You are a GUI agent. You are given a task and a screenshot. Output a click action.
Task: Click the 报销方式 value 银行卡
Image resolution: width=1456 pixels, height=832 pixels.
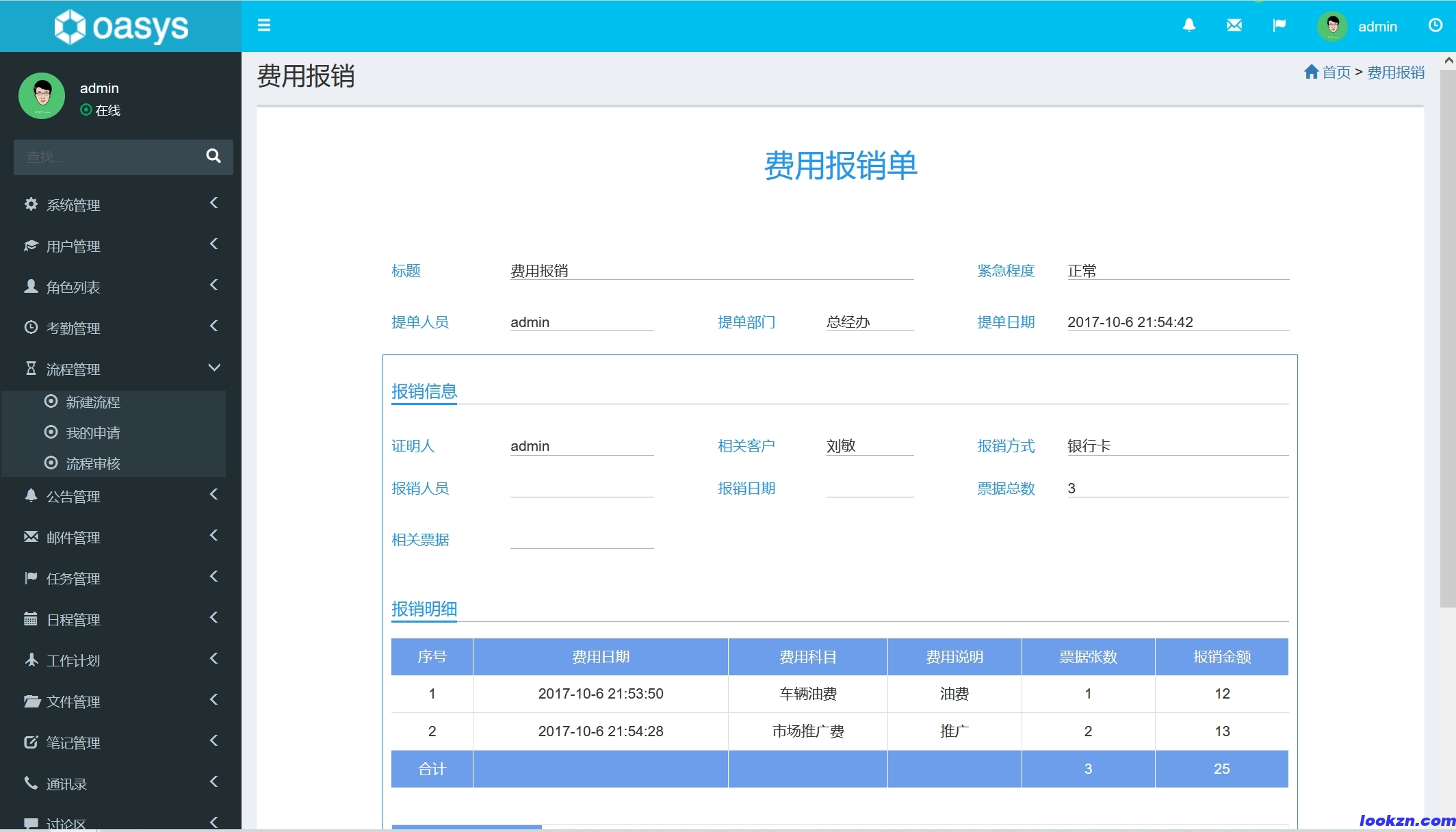click(x=1178, y=446)
